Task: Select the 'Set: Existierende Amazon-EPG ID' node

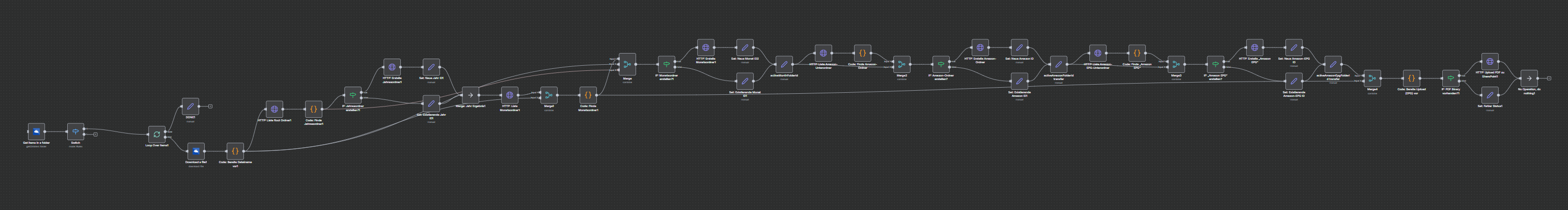Action: click(x=1294, y=81)
